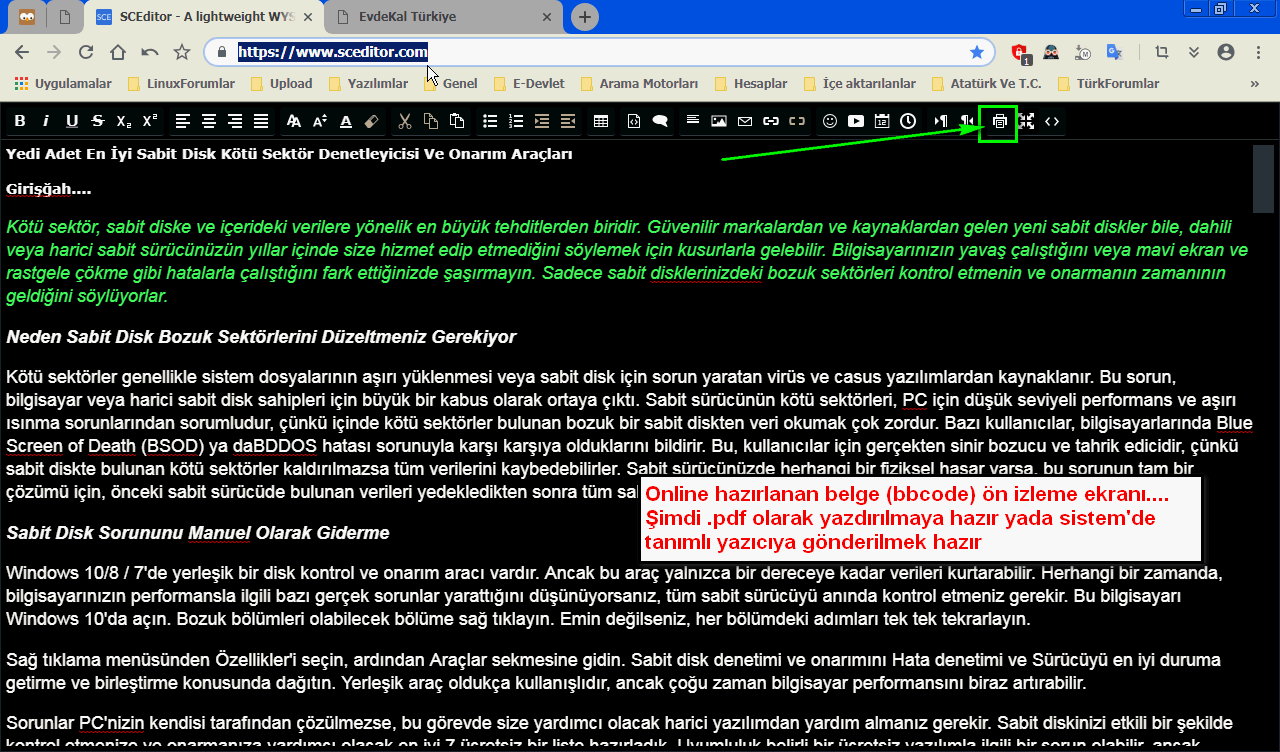Insert the current time

click(908, 121)
